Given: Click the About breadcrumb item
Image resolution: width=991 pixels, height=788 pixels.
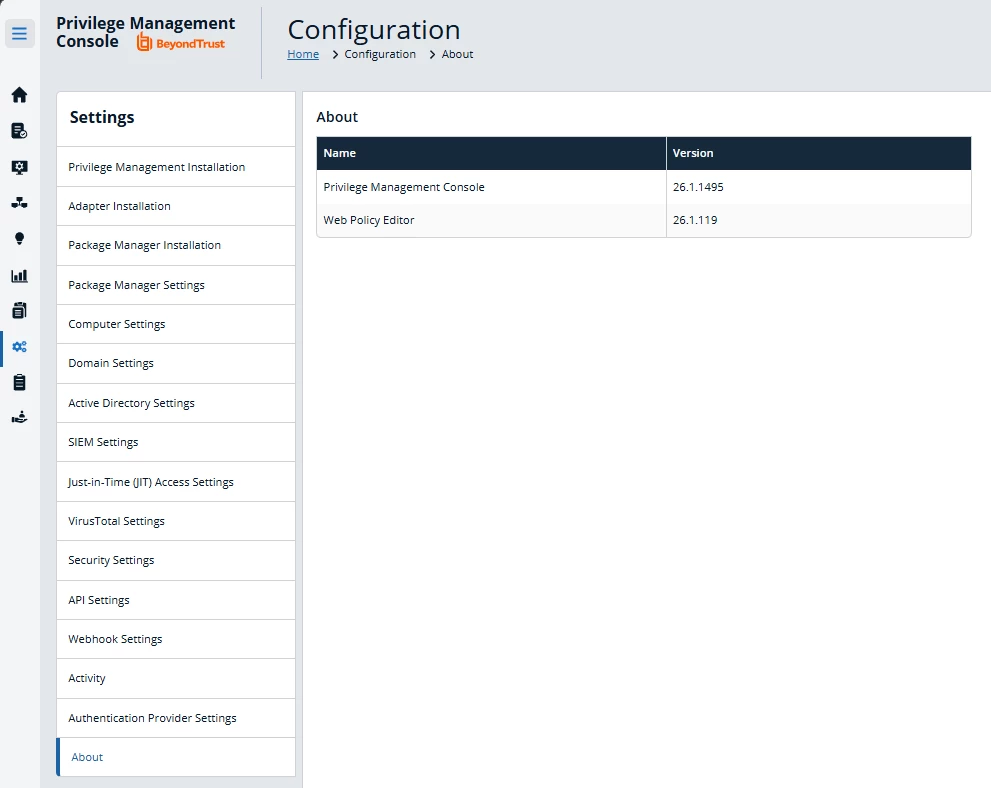Looking at the screenshot, I should [x=457, y=54].
